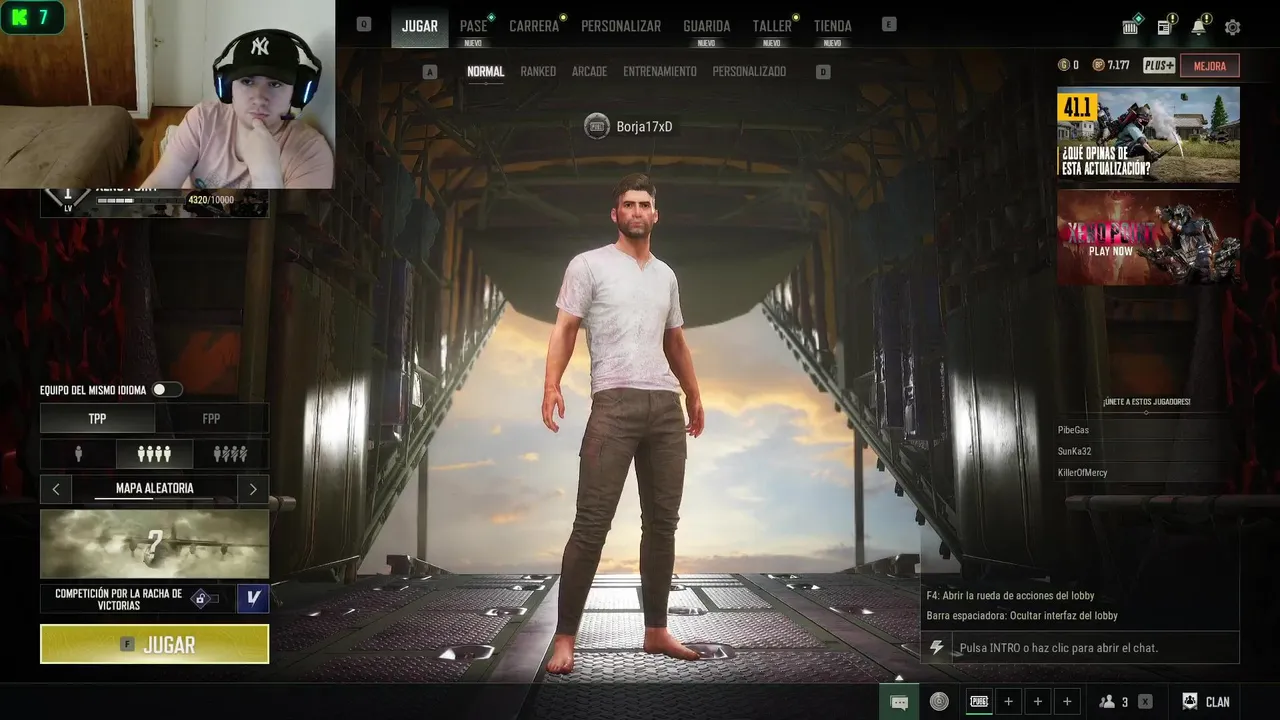
Task: Click the Borja17xD player name
Action: pos(644,127)
